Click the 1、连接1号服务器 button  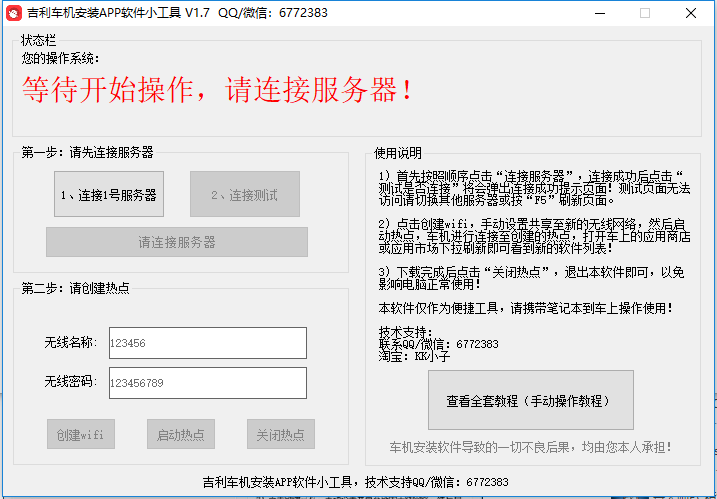pos(109,194)
